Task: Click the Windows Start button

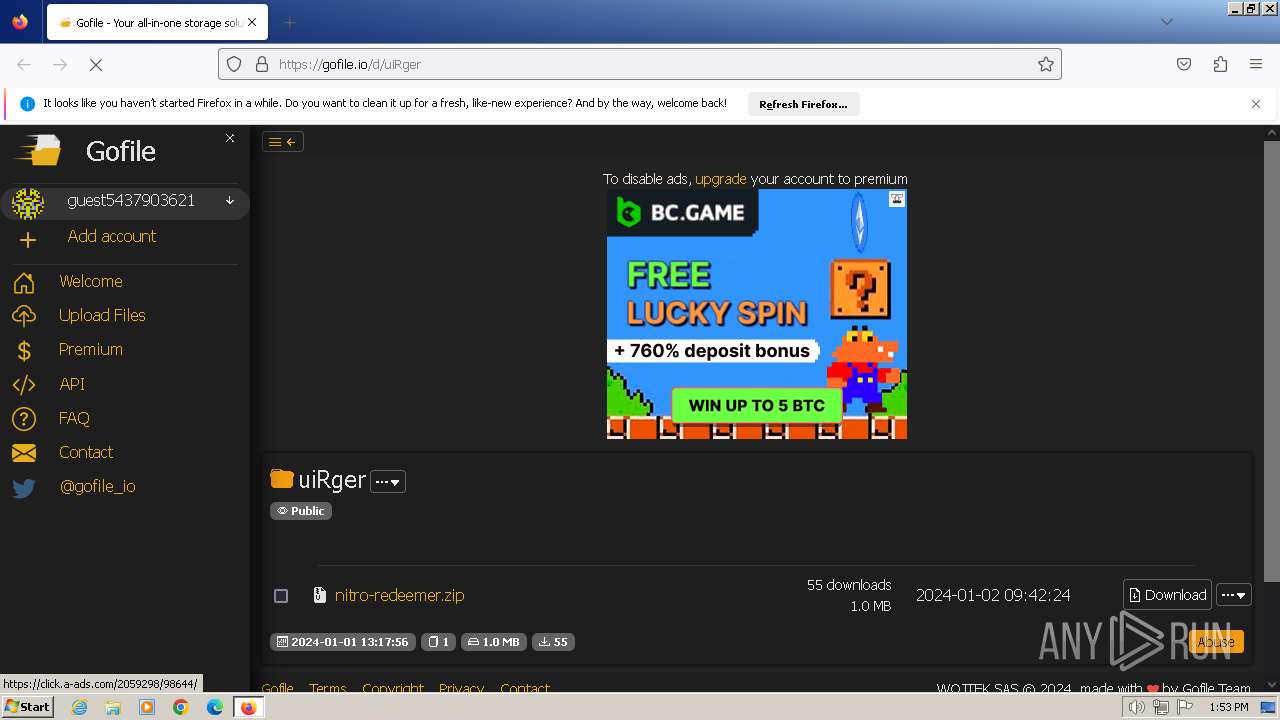Action: point(28,707)
